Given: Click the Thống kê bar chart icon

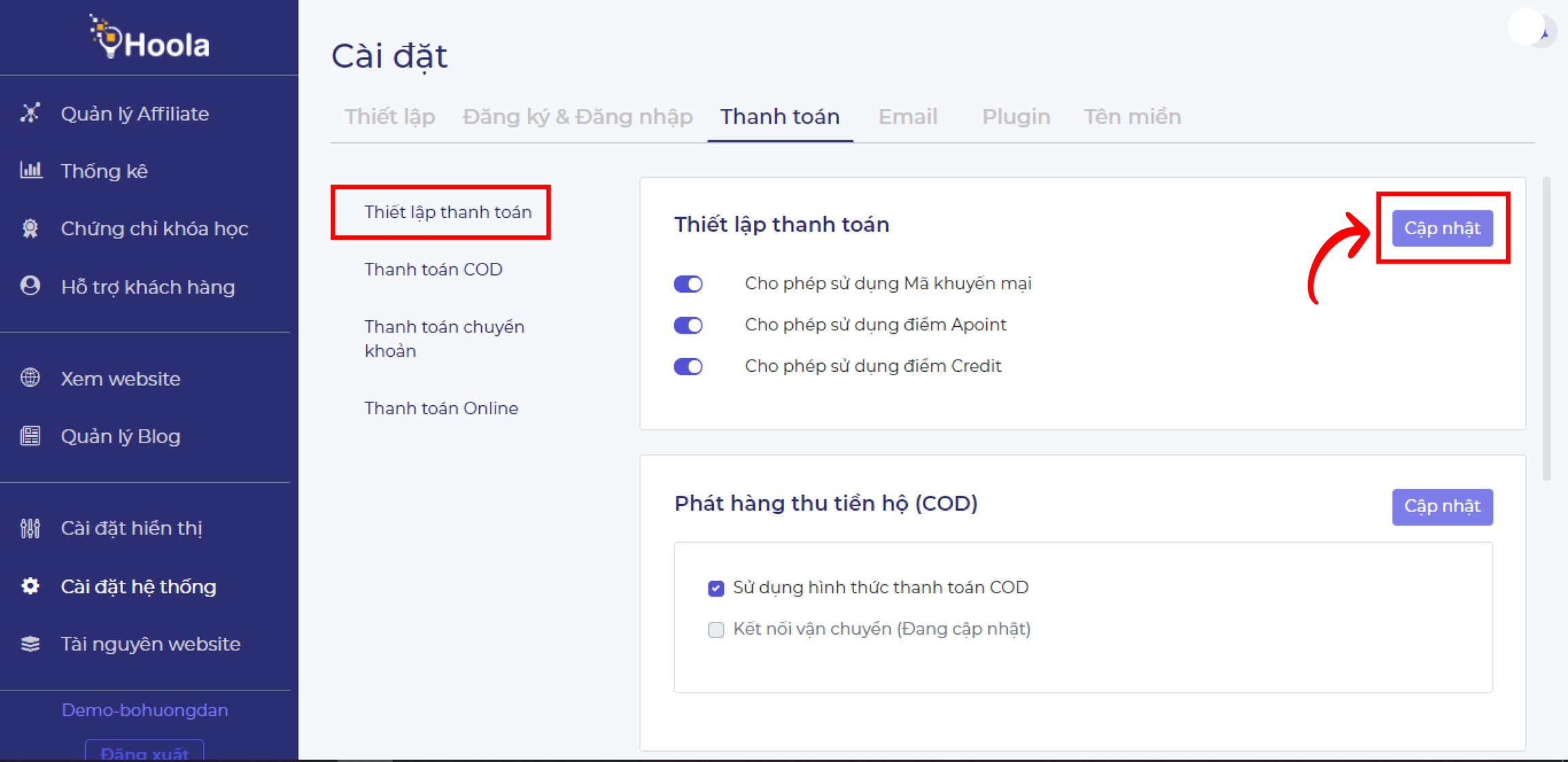Looking at the screenshot, I should [x=31, y=170].
